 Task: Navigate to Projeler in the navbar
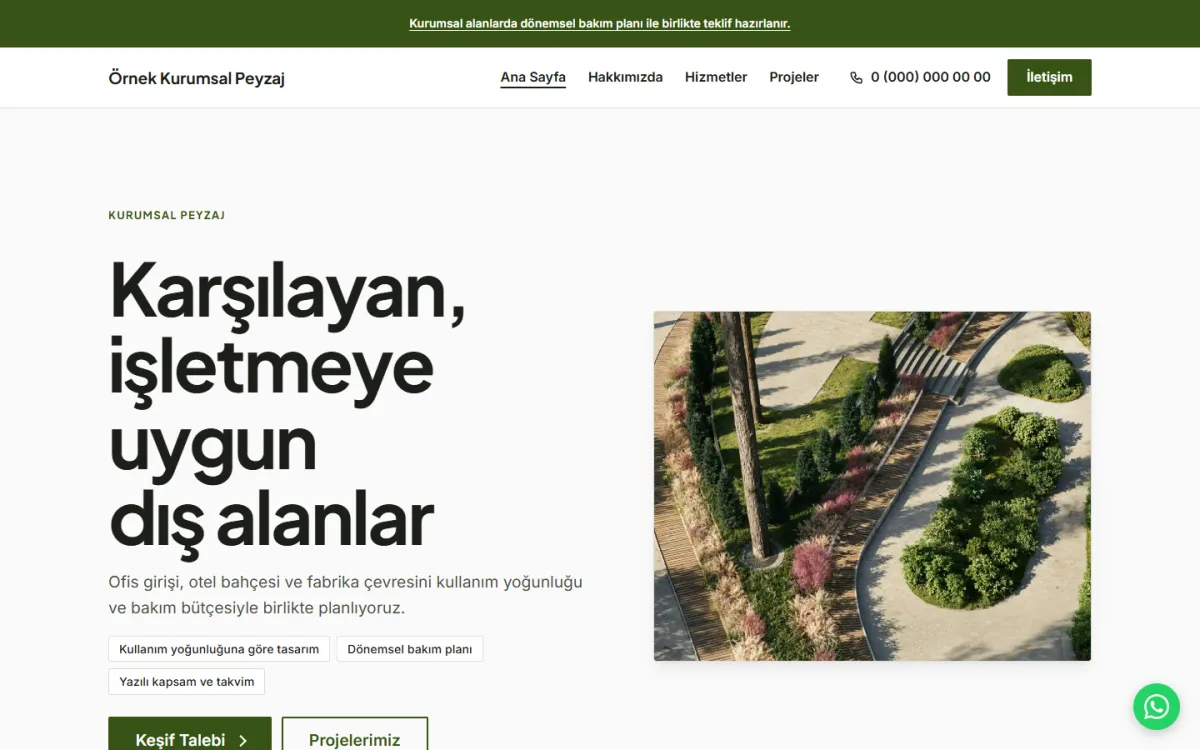pos(794,77)
